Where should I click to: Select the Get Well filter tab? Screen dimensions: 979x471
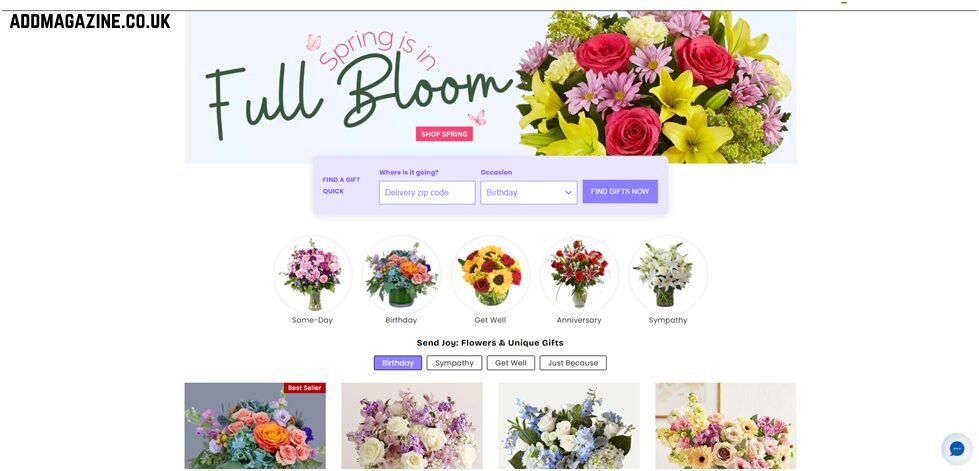click(511, 363)
